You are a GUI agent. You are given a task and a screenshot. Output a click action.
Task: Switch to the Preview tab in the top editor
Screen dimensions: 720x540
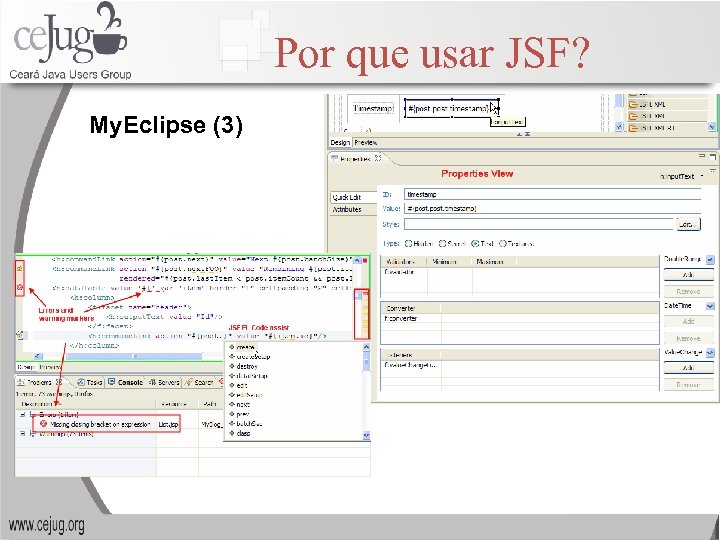coord(366,142)
